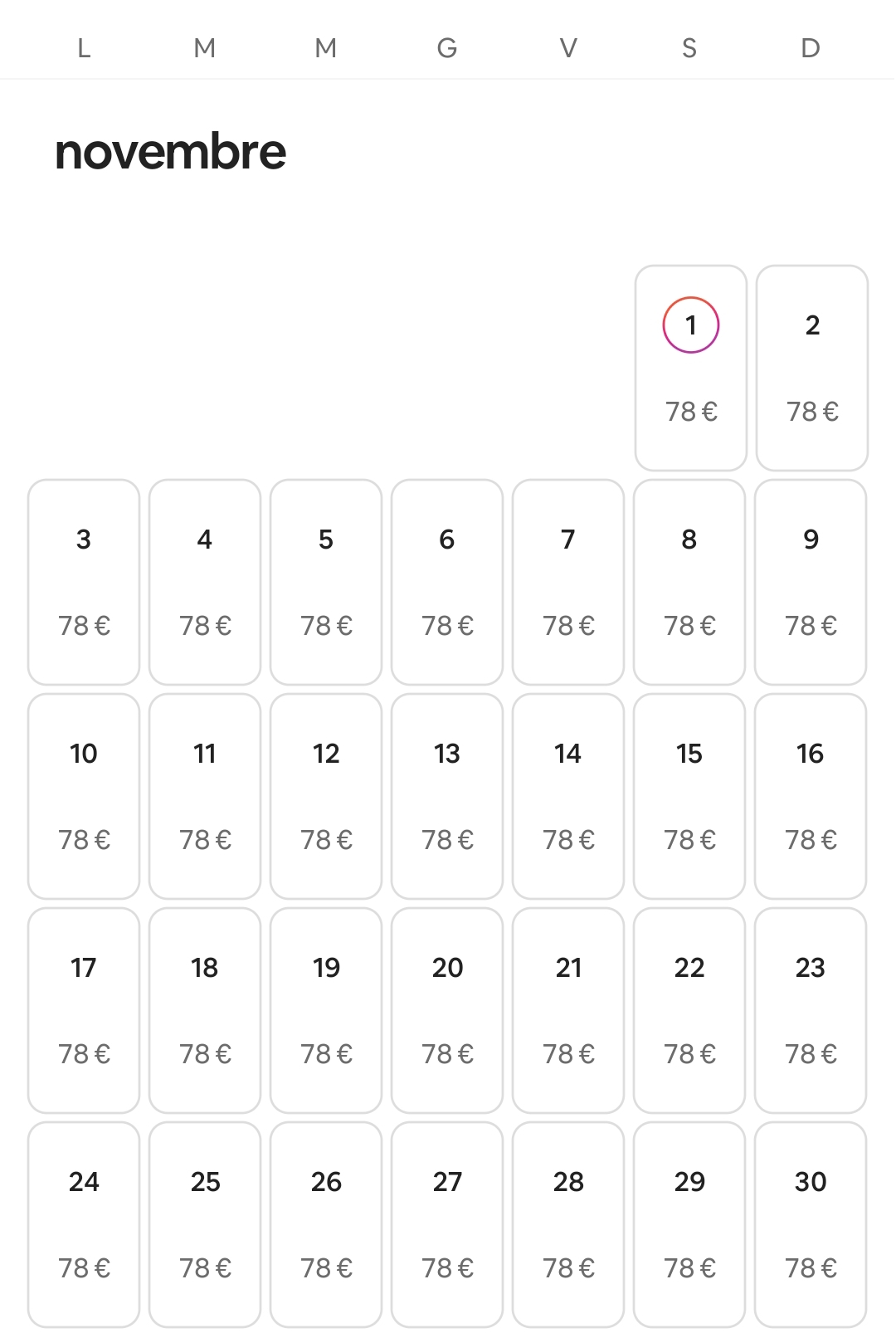
Task: Choose November 5 in calendar
Action: point(326,582)
